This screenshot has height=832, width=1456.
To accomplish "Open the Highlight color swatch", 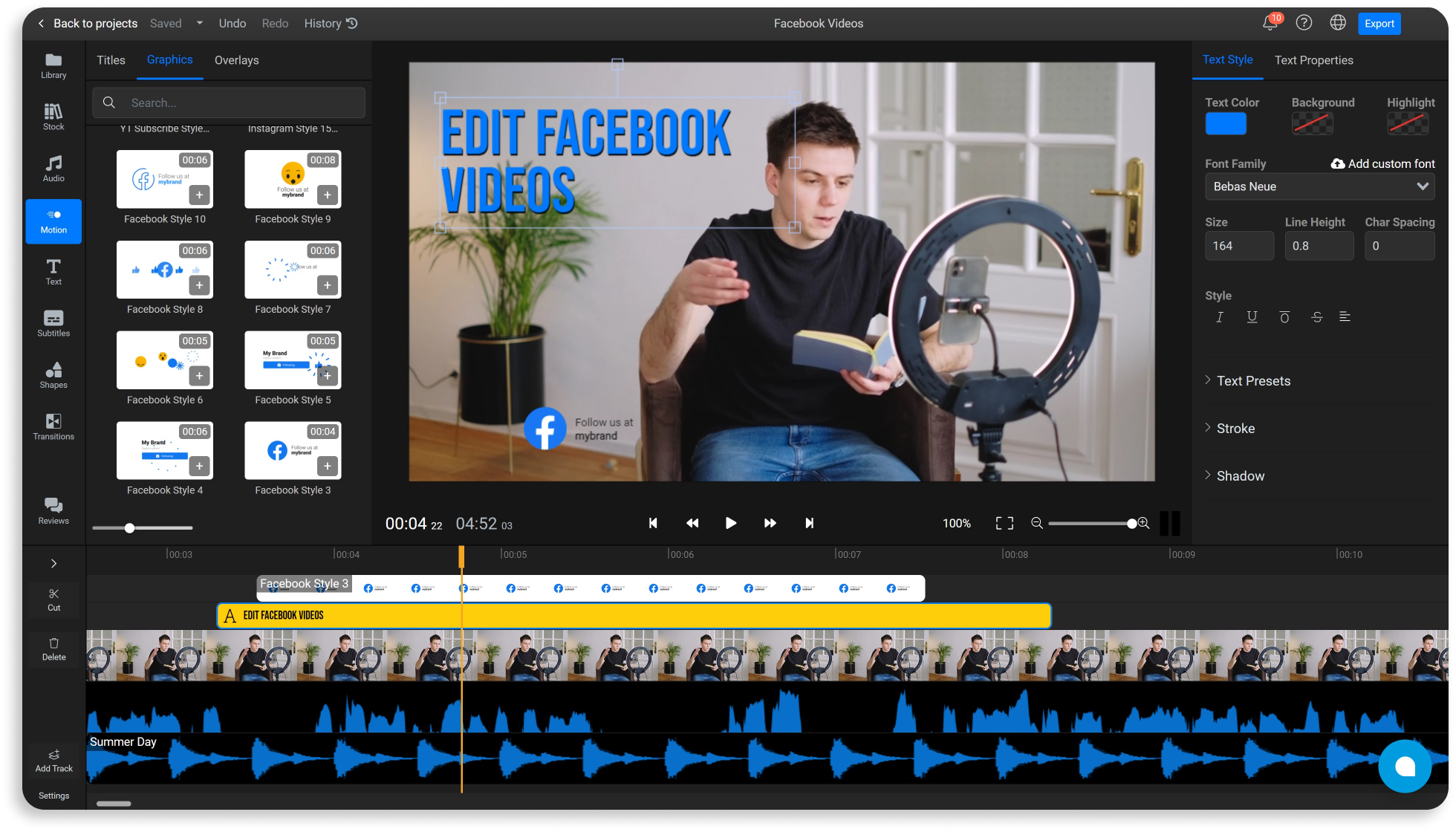I will pos(1408,123).
